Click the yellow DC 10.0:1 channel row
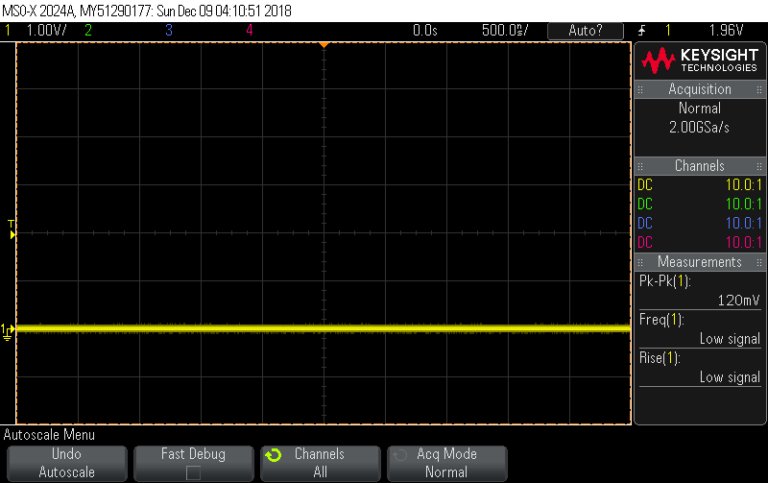 click(x=700, y=185)
